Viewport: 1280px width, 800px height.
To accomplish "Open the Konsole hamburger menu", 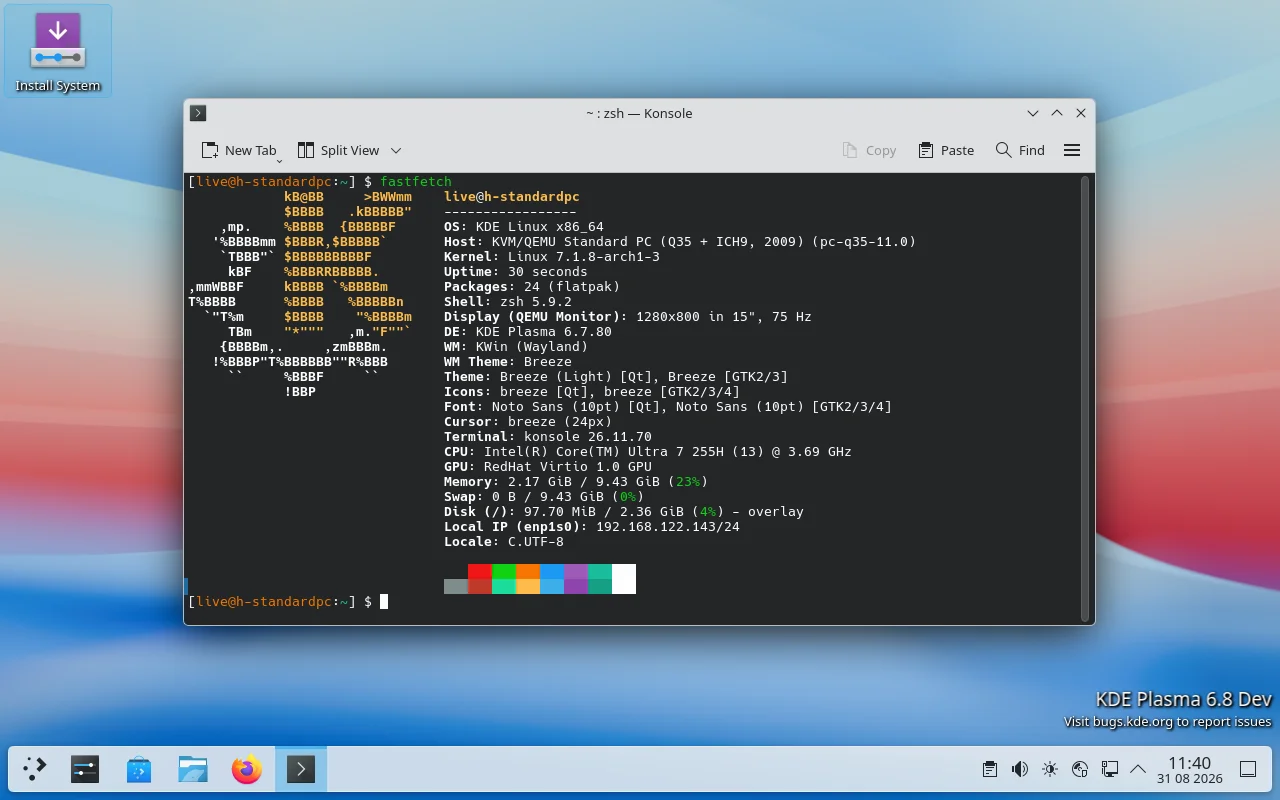I will click(1072, 150).
